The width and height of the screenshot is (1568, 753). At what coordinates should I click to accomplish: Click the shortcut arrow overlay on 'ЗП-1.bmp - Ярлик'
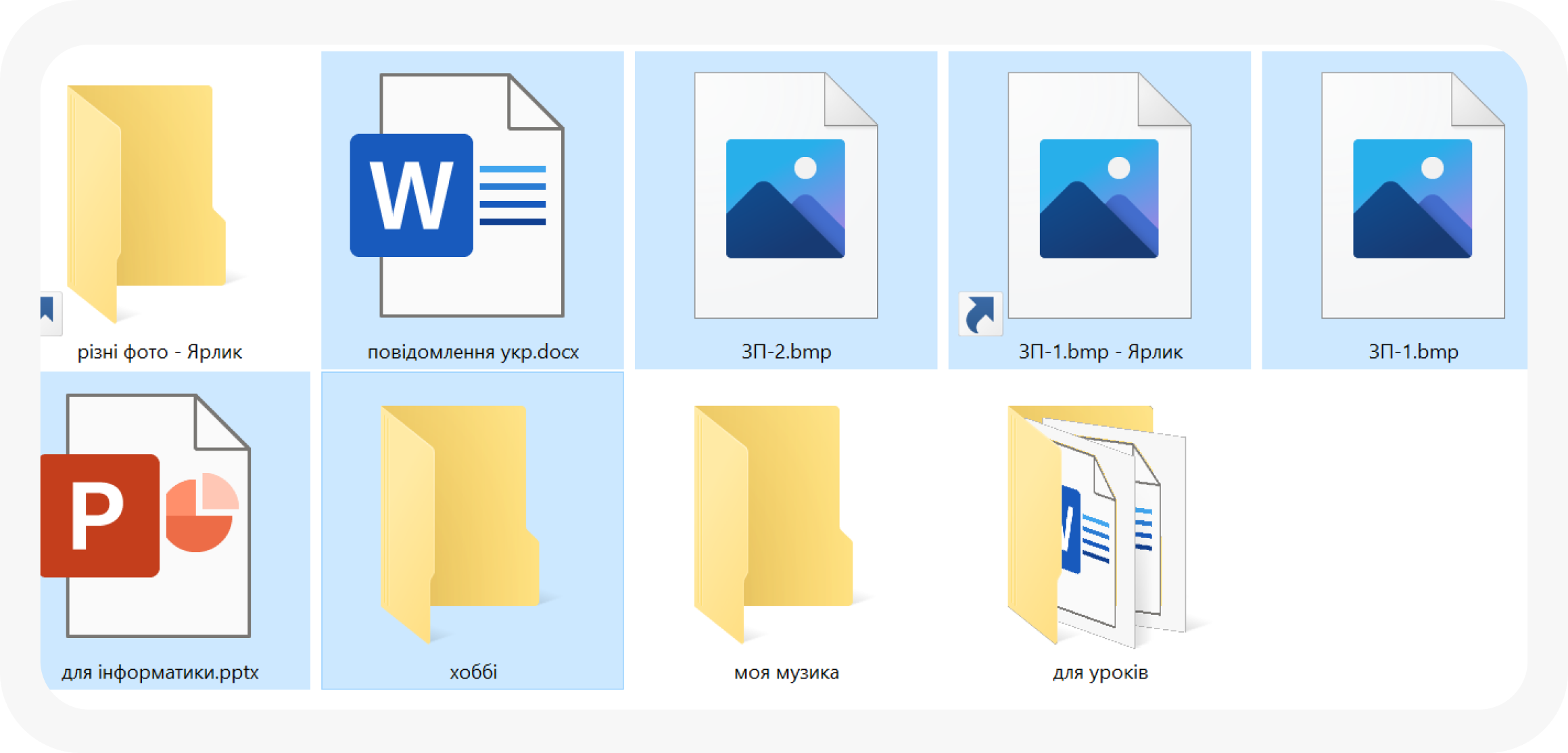(980, 315)
